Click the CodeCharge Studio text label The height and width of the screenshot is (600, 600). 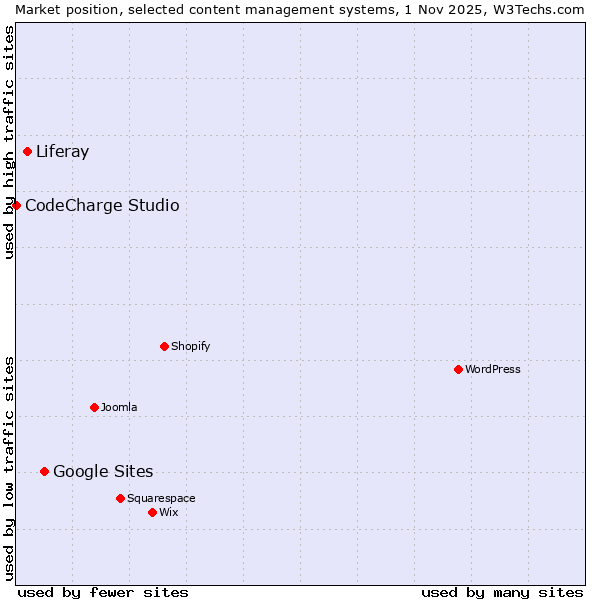tap(102, 206)
